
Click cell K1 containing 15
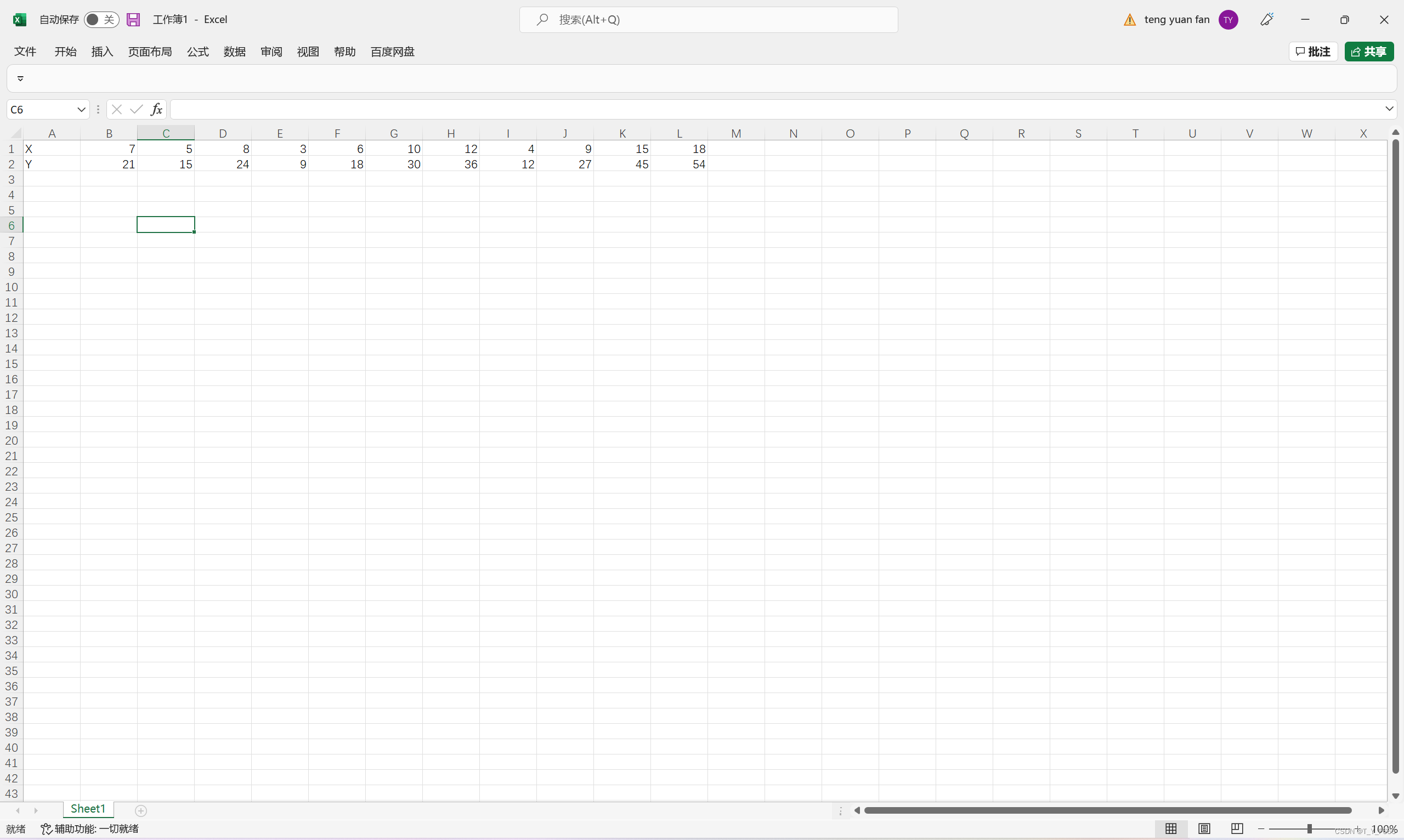tap(622, 149)
